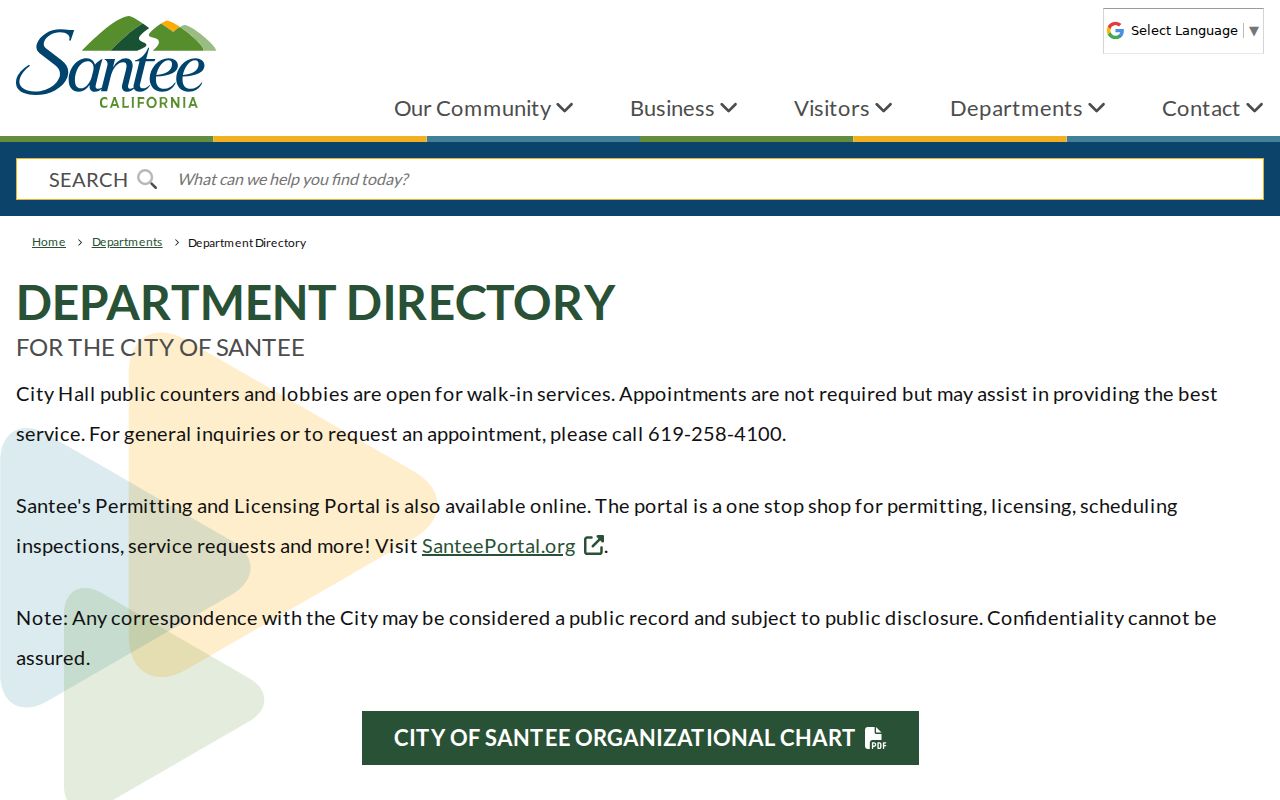Click the phone number 619-258-4100
Image resolution: width=1280 pixels, height=800 pixels.
coord(715,434)
